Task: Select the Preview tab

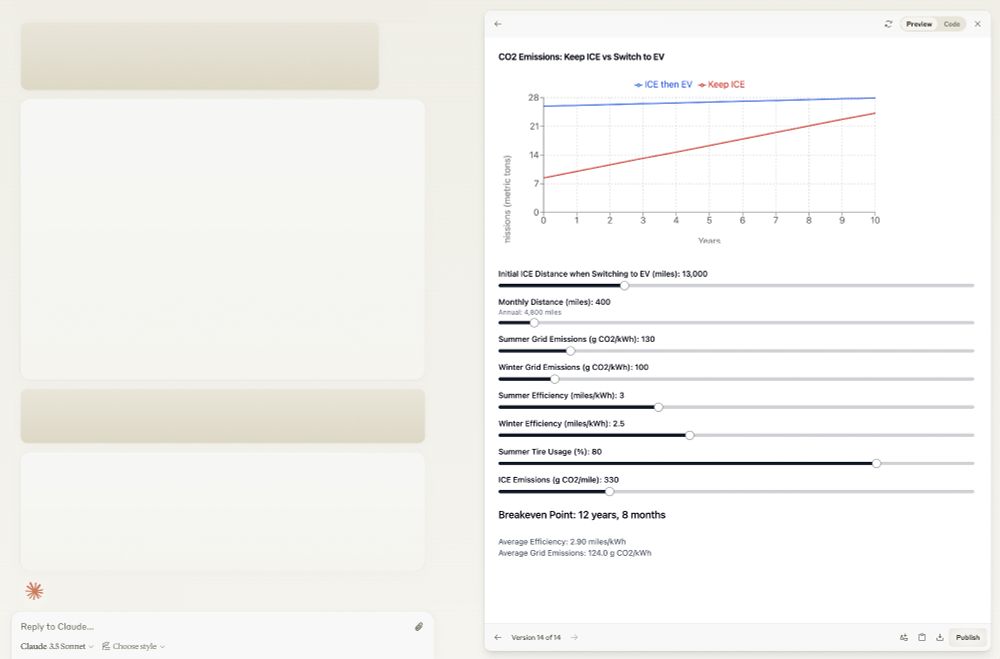Action: 919,23
